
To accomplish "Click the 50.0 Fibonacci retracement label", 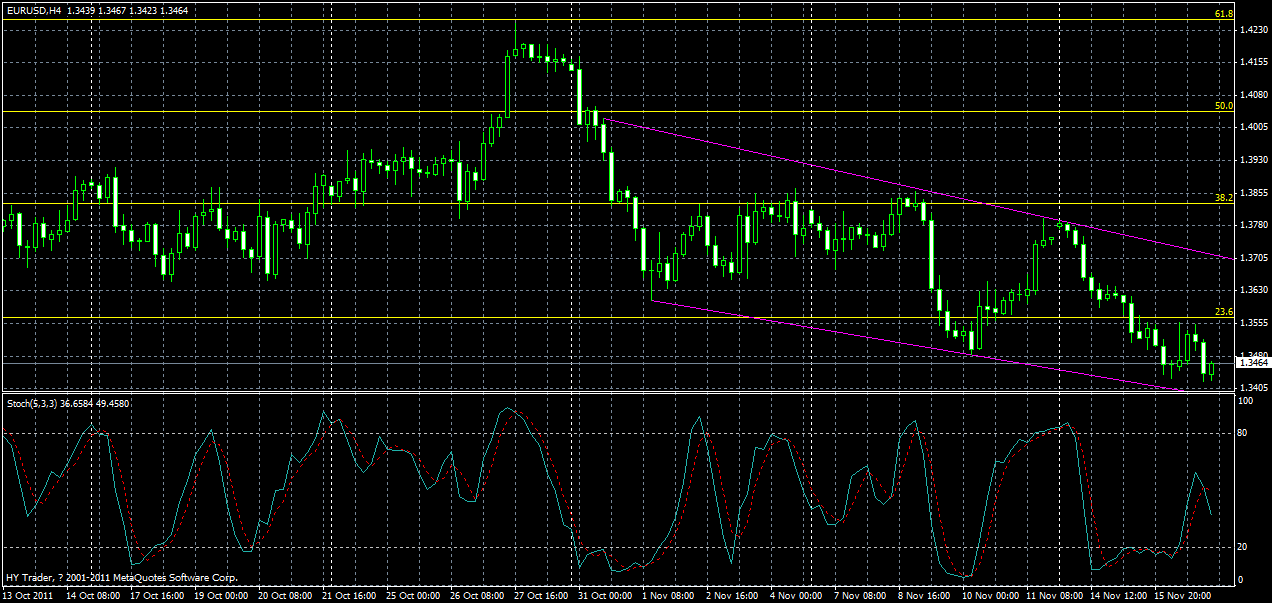I will tap(1222, 104).
